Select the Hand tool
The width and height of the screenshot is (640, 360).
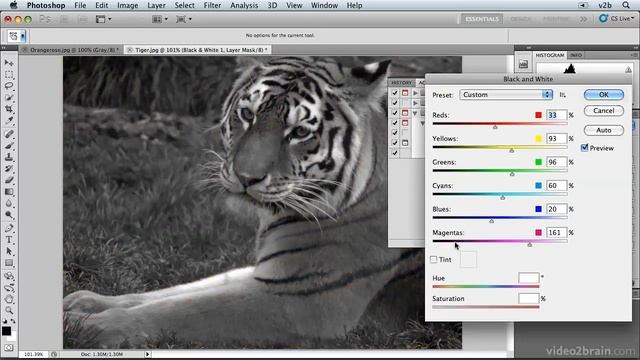(9, 299)
